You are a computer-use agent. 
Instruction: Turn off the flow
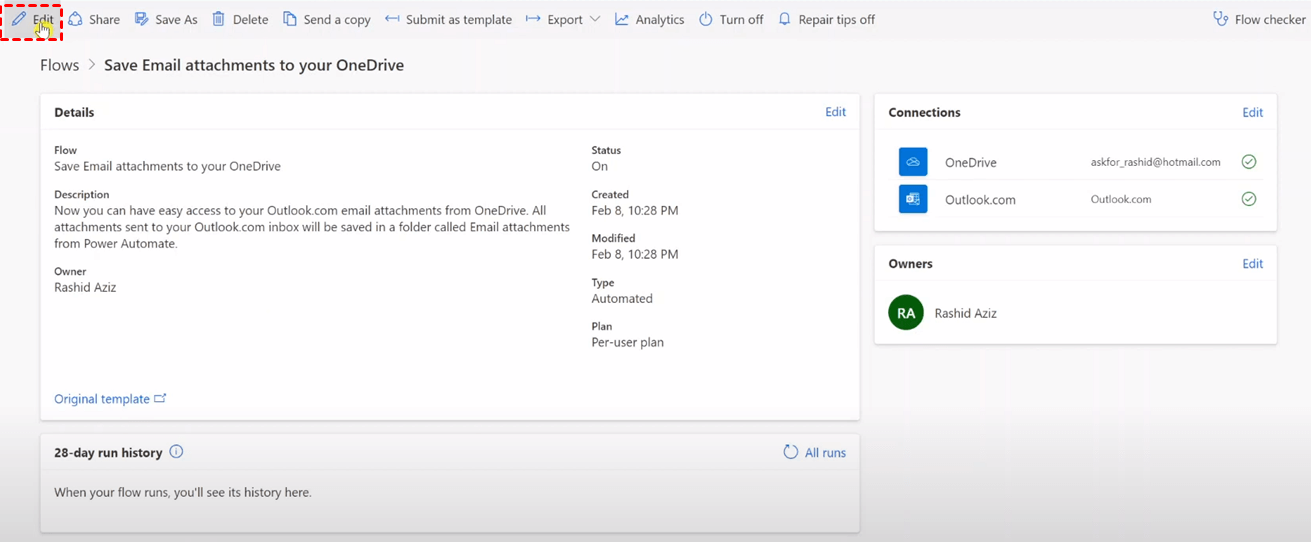tap(731, 19)
